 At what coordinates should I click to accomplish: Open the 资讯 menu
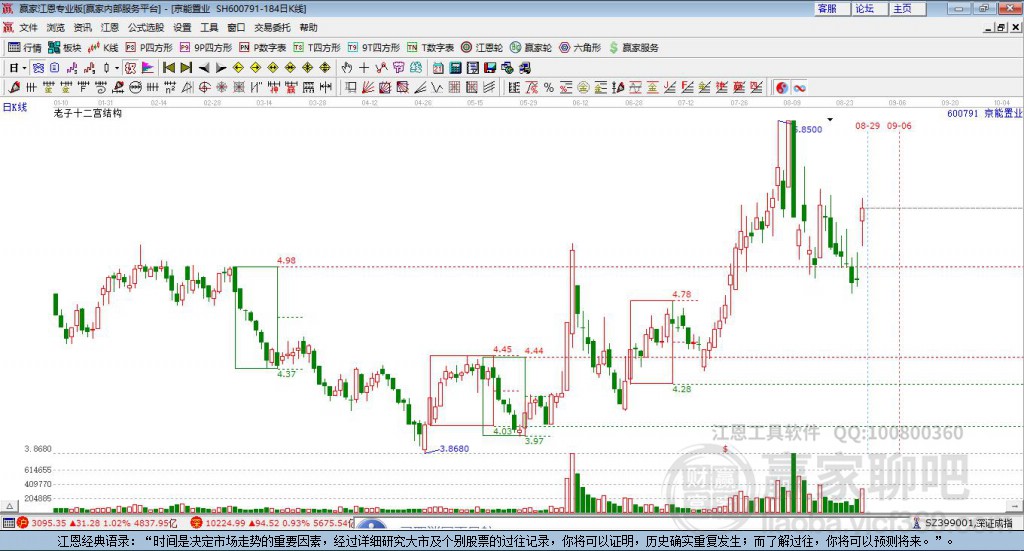click(82, 27)
